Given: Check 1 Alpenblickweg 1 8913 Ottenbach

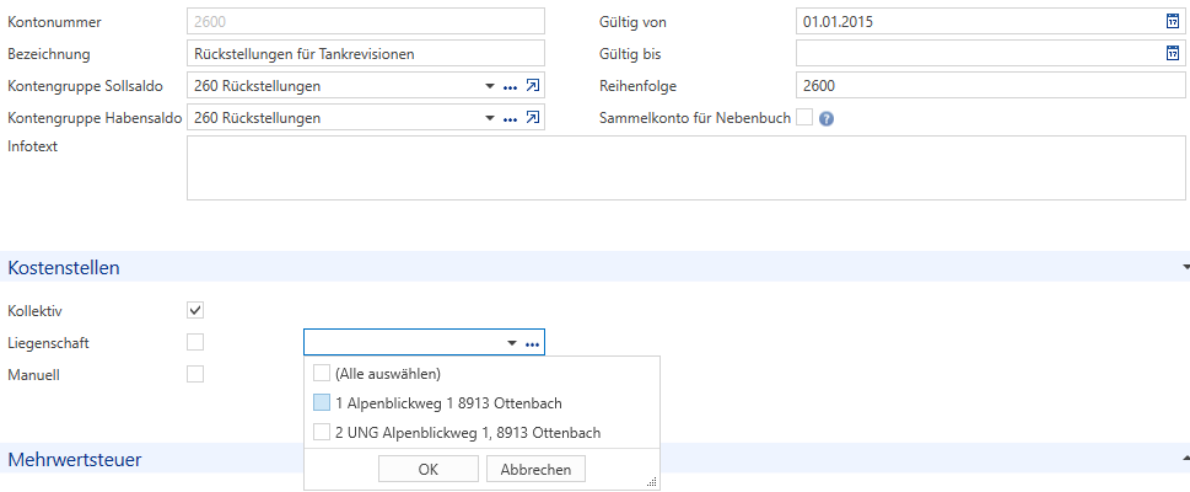Looking at the screenshot, I should coord(321,402).
